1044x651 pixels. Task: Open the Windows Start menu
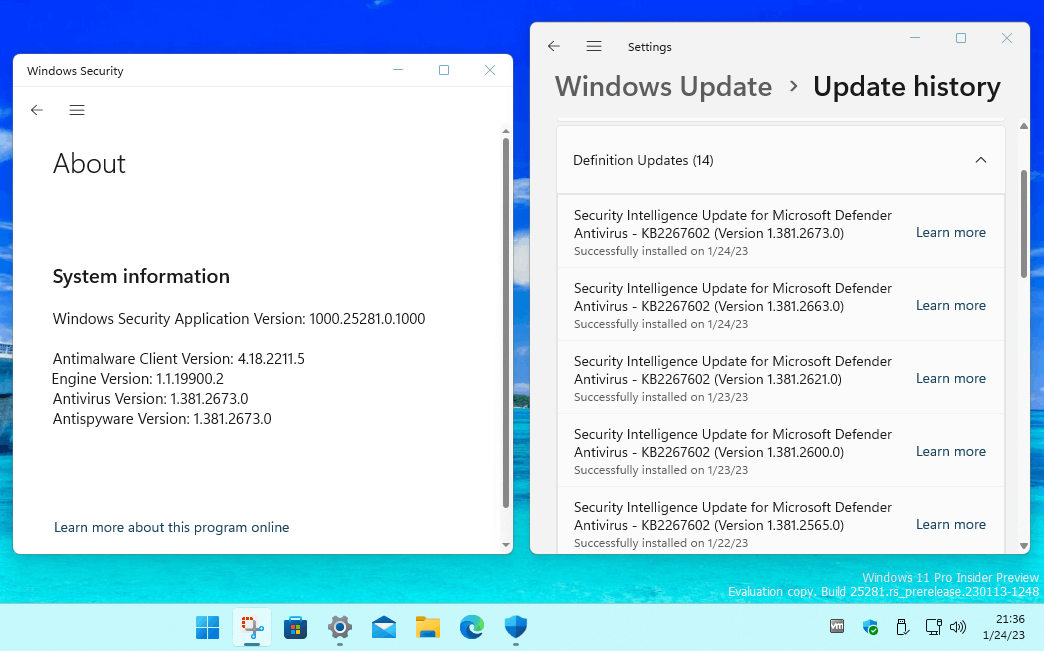pyautogui.click(x=207, y=627)
